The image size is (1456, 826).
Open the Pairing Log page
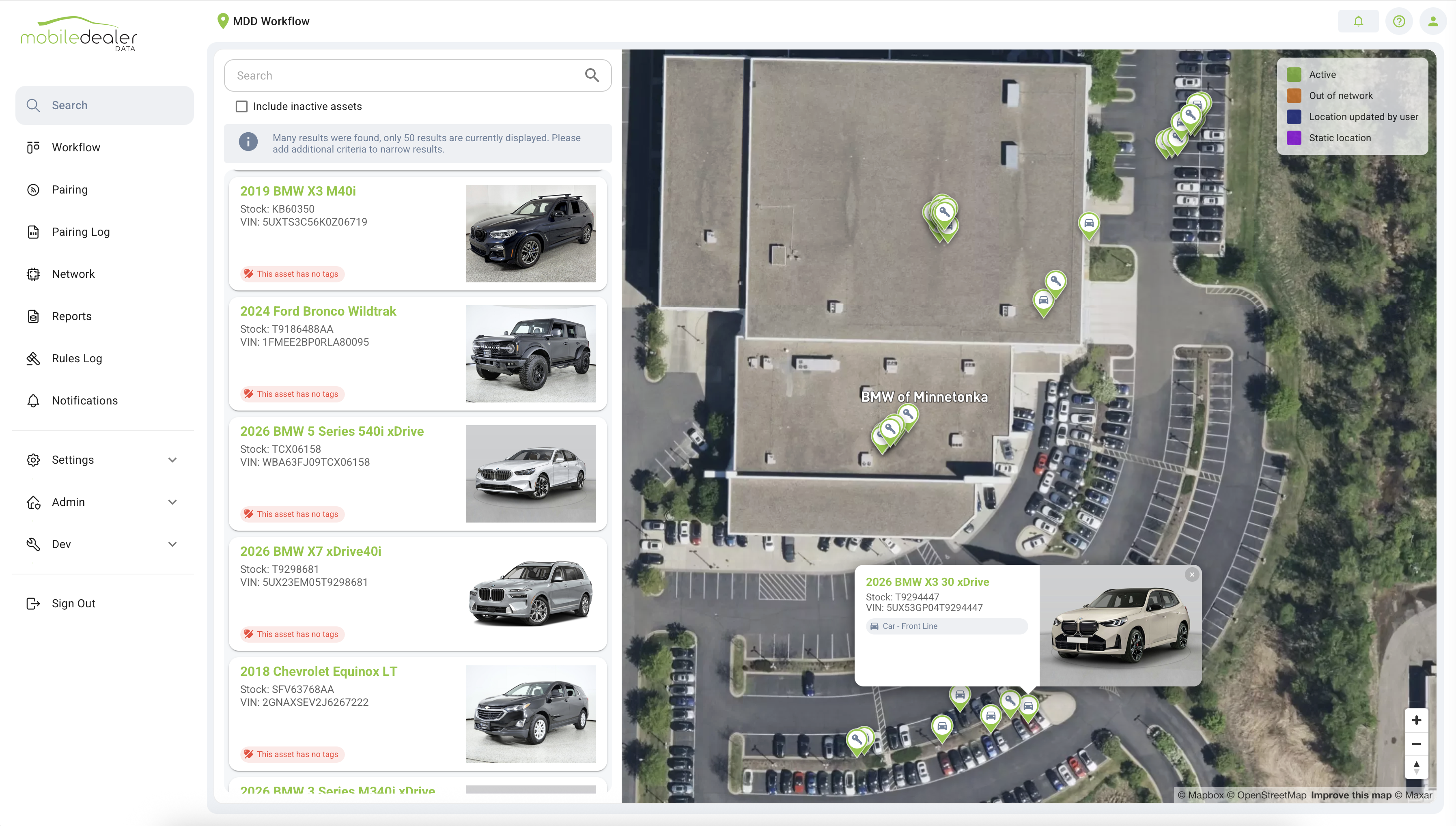click(x=104, y=232)
